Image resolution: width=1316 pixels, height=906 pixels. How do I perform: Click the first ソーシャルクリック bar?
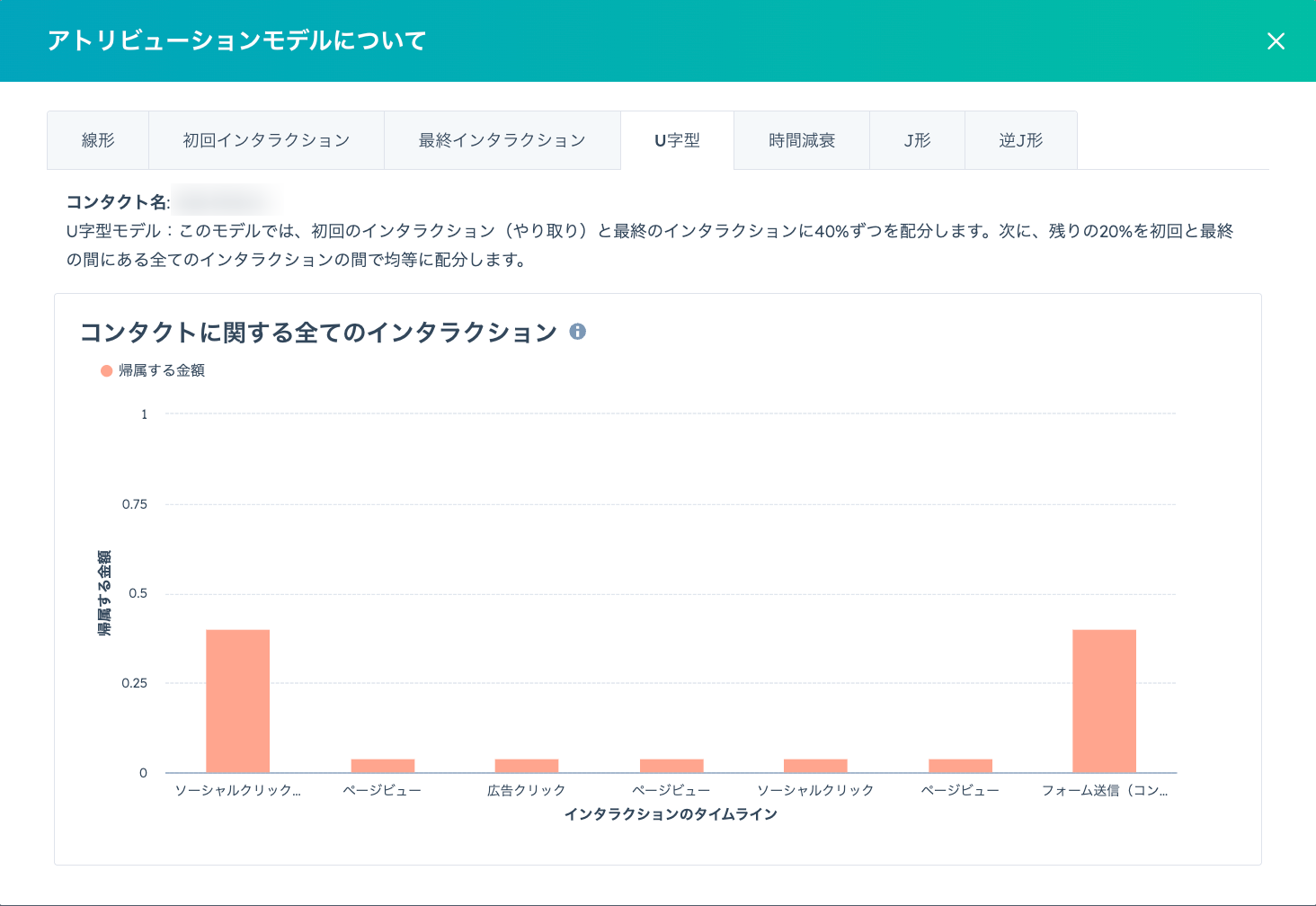click(x=237, y=701)
